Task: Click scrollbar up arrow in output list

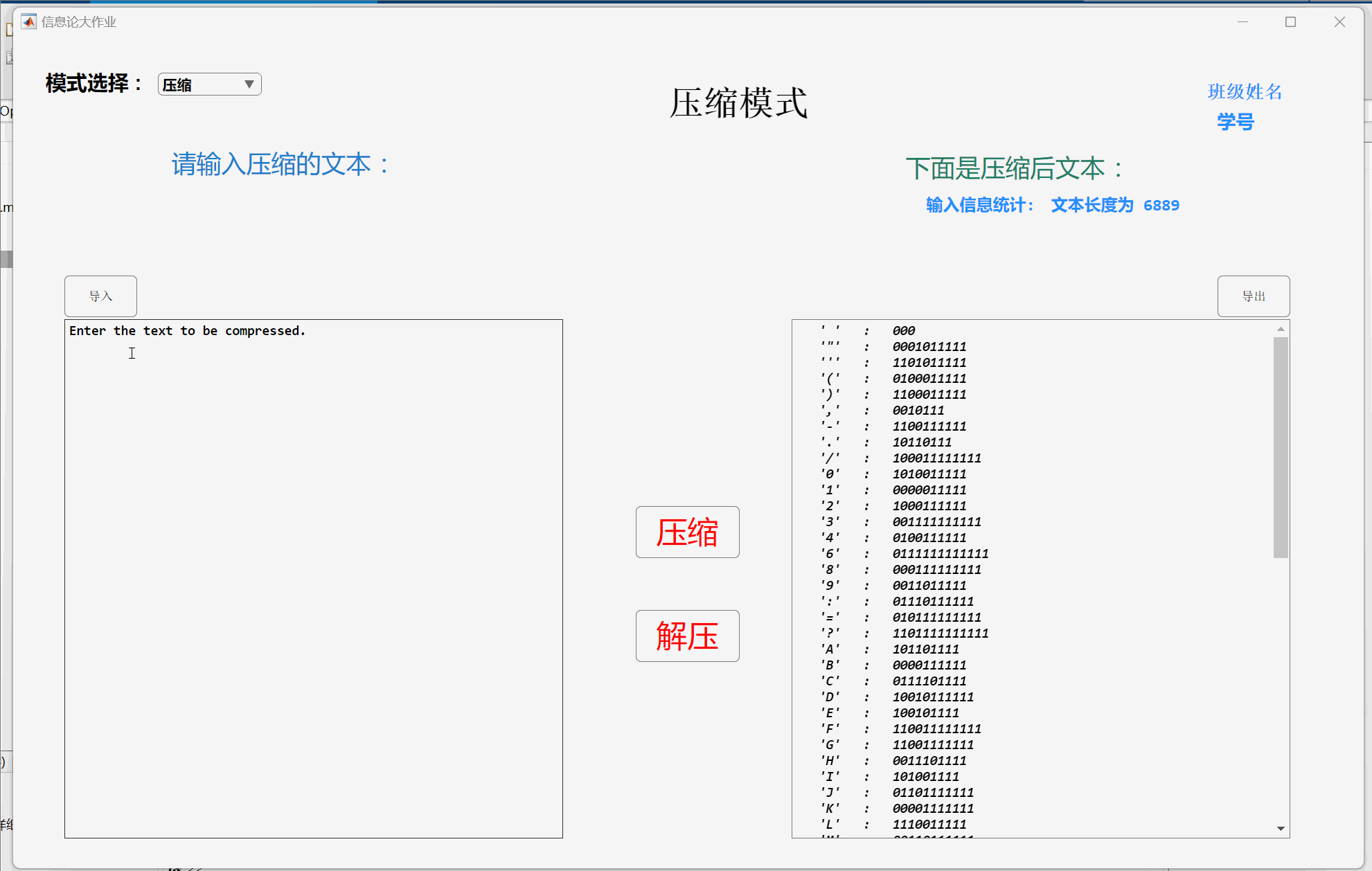Action: tap(1281, 329)
